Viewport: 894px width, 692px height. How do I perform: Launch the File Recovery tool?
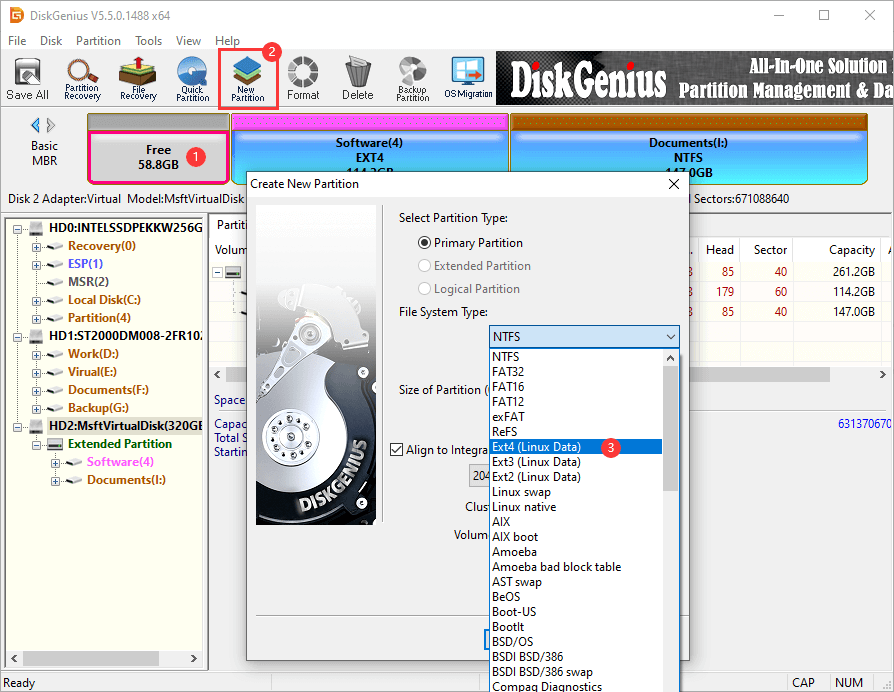pos(138,79)
